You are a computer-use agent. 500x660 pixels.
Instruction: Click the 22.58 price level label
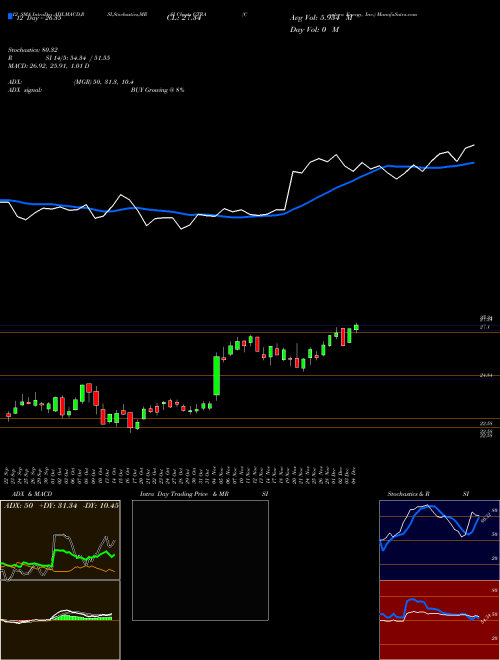(x=487, y=423)
